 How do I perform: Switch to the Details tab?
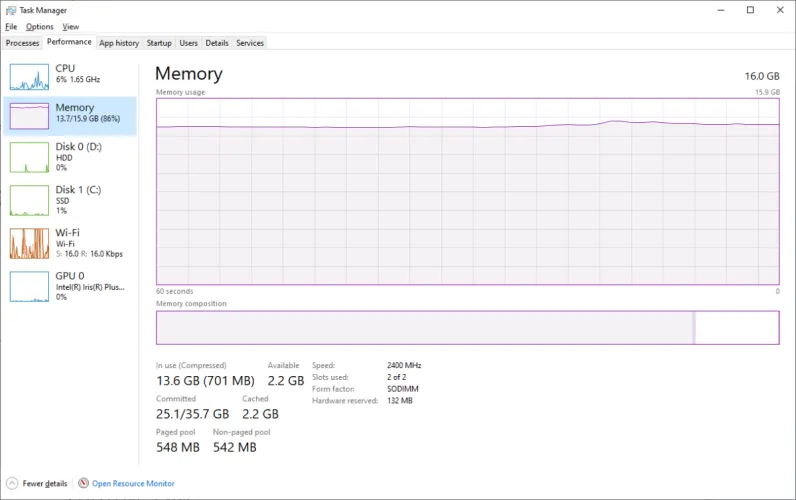217,43
